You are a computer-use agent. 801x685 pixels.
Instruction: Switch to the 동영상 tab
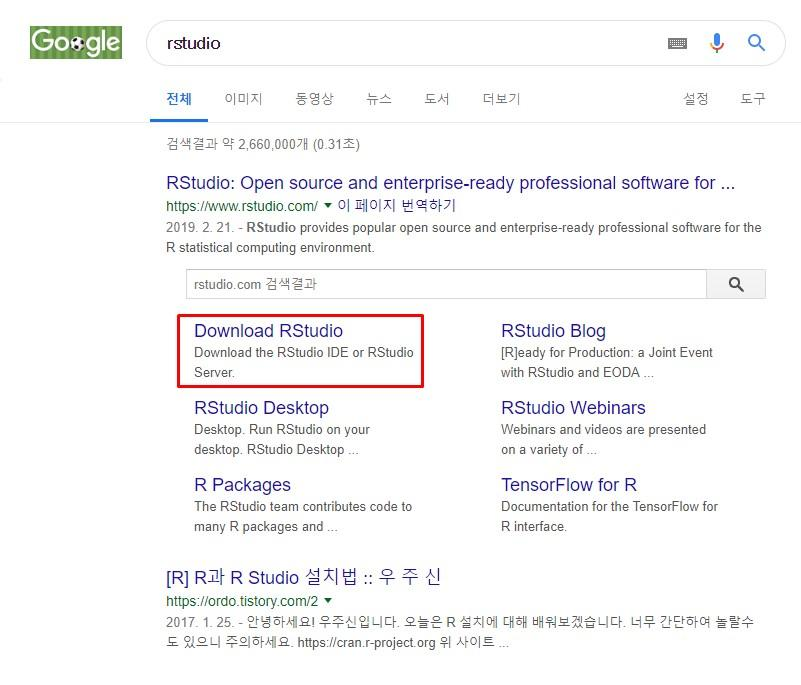(314, 99)
